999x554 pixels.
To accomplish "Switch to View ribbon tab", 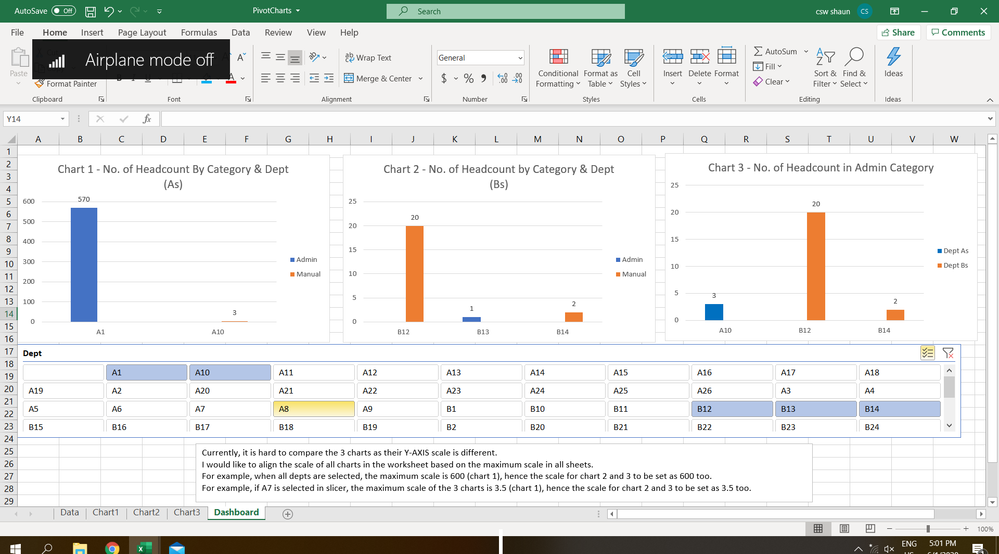I will (316, 32).
